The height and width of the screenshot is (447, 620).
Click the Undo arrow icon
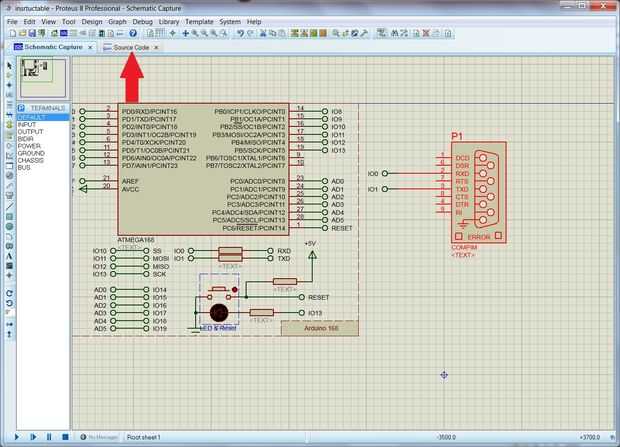tap(240, 34)
